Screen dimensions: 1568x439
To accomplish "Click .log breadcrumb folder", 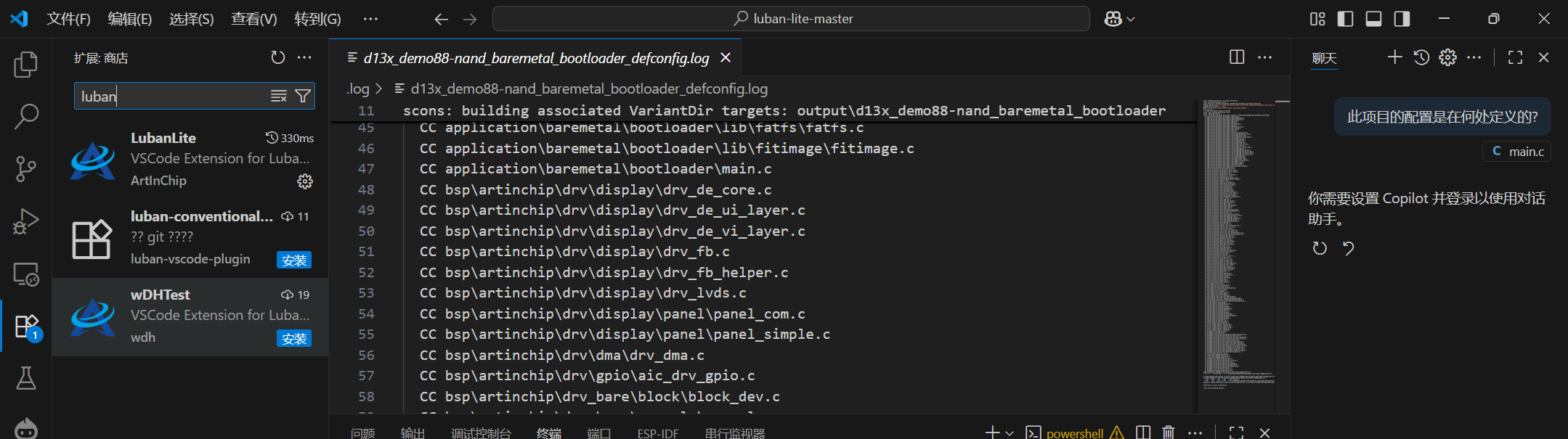I will tap(358, 89).
